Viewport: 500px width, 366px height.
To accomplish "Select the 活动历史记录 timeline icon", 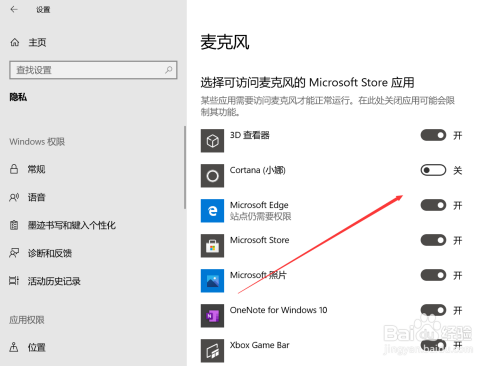I will 14,281.
